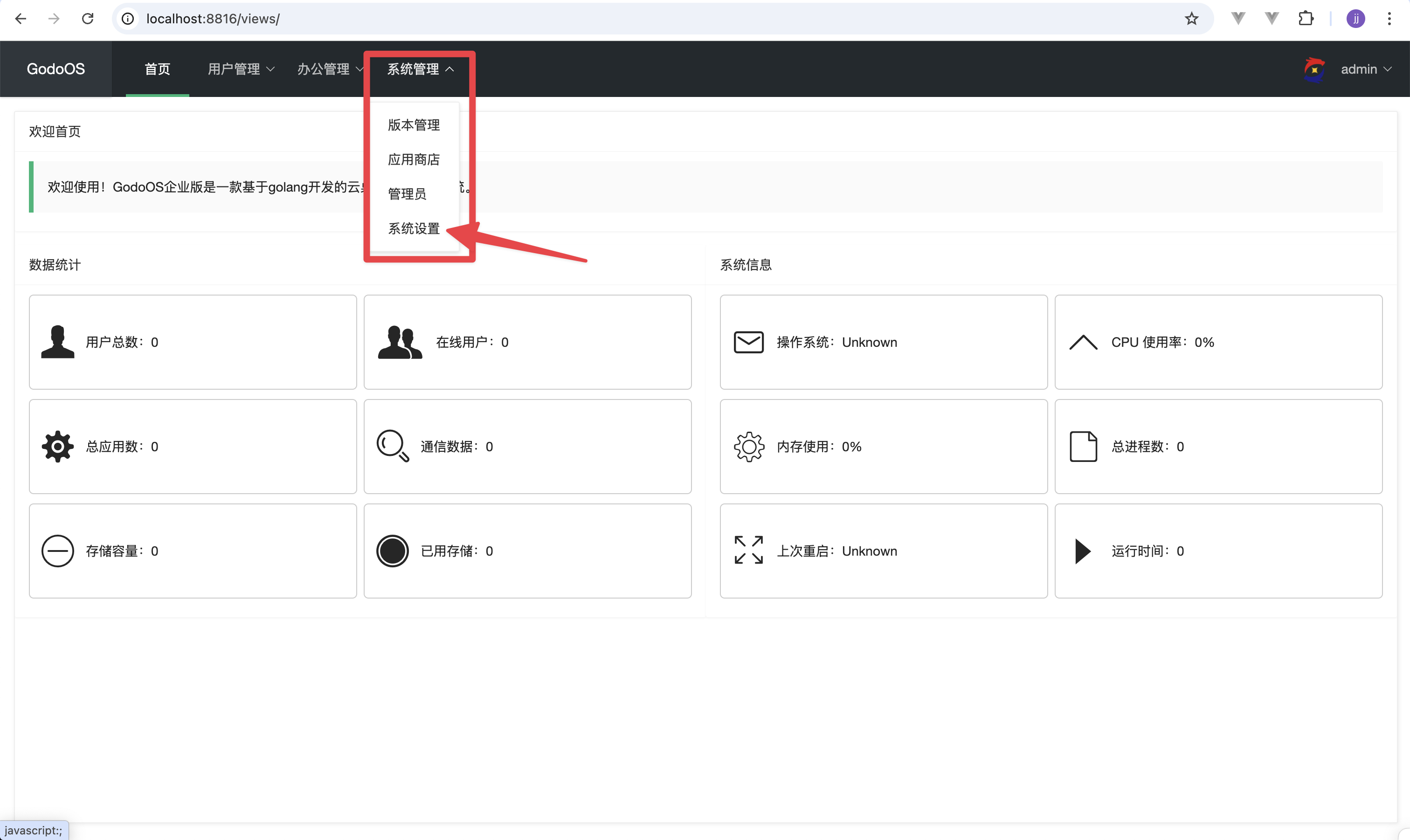
Task: Go to the 首页 tab
Action: pos(157,69)
